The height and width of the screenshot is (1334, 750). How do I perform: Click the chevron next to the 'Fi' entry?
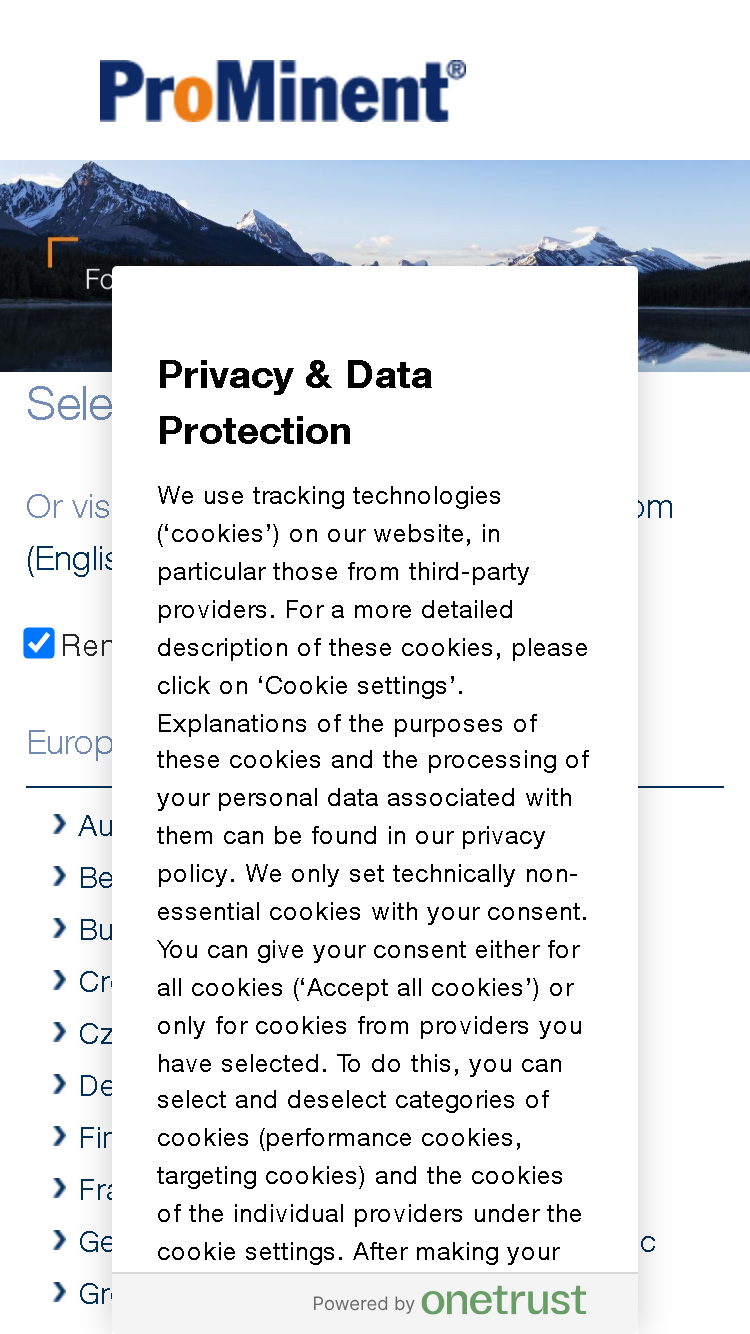tap(60, 1136)
